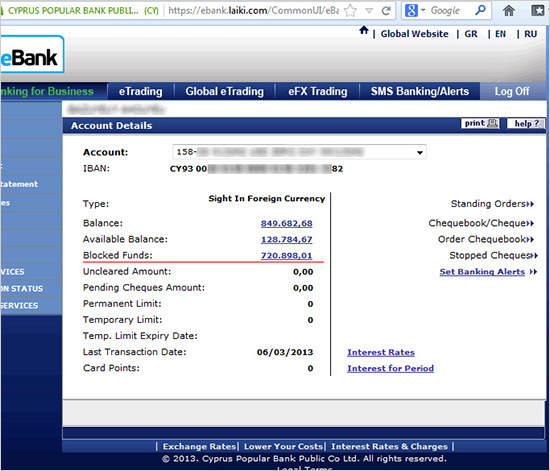Select the sidebar item ending in 'VICES'
This screenshot has width=550, height=471.
[x=31, y=272]
